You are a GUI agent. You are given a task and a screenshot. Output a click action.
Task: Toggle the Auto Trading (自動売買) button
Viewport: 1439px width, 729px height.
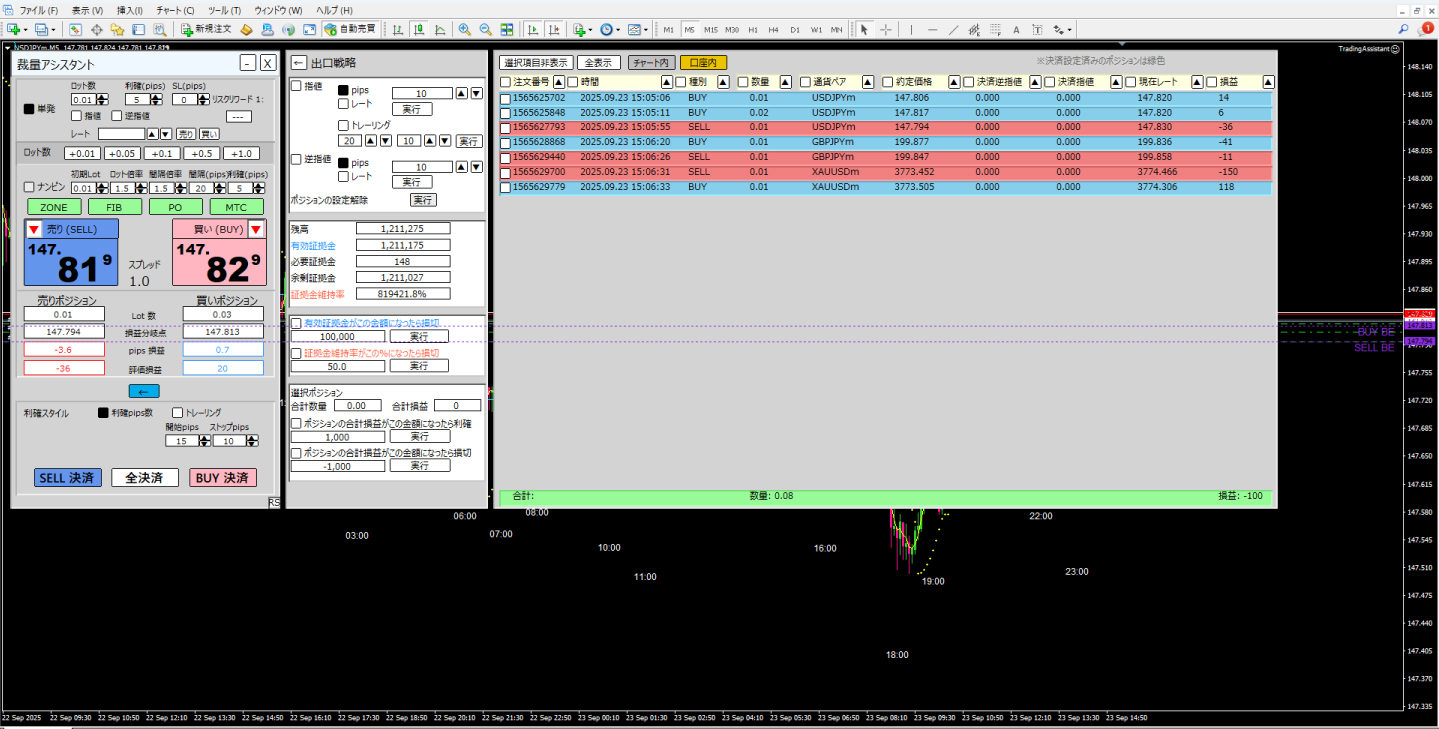(348, 29)
